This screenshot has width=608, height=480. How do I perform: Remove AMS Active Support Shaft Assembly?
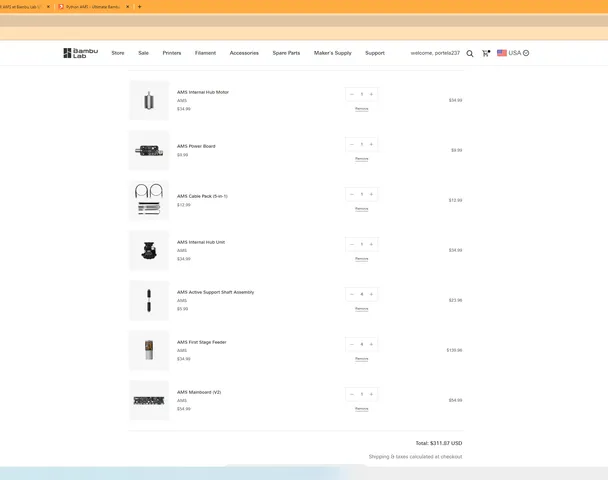click(x=361, y=308)
